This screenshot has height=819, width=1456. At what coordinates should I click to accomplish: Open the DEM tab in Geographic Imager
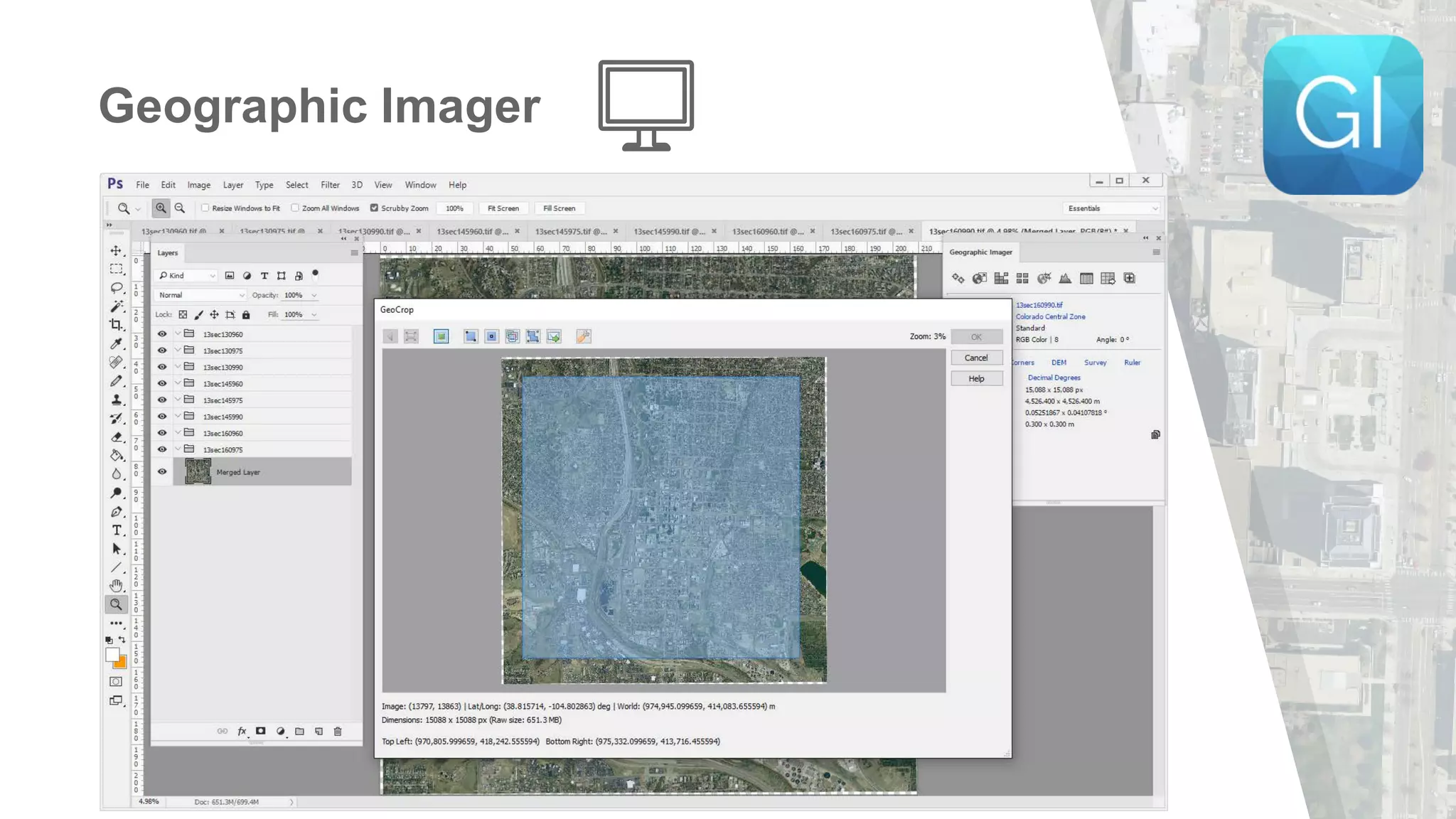click(1059, 363)
